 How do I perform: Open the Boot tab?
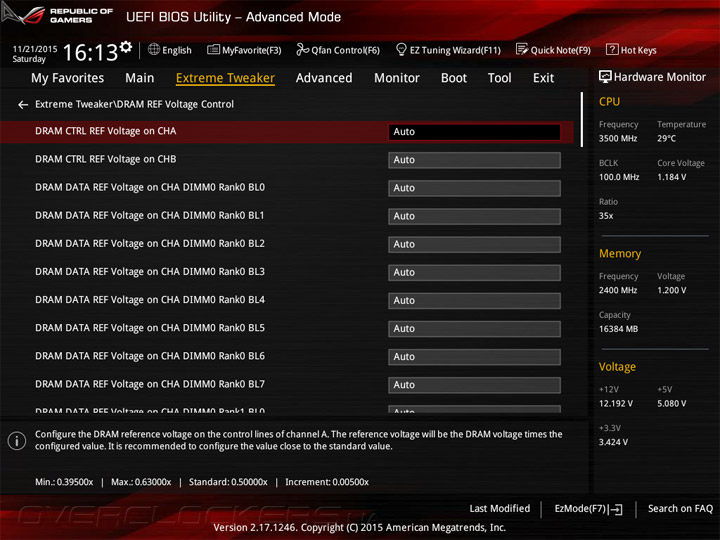pos(454,78)
